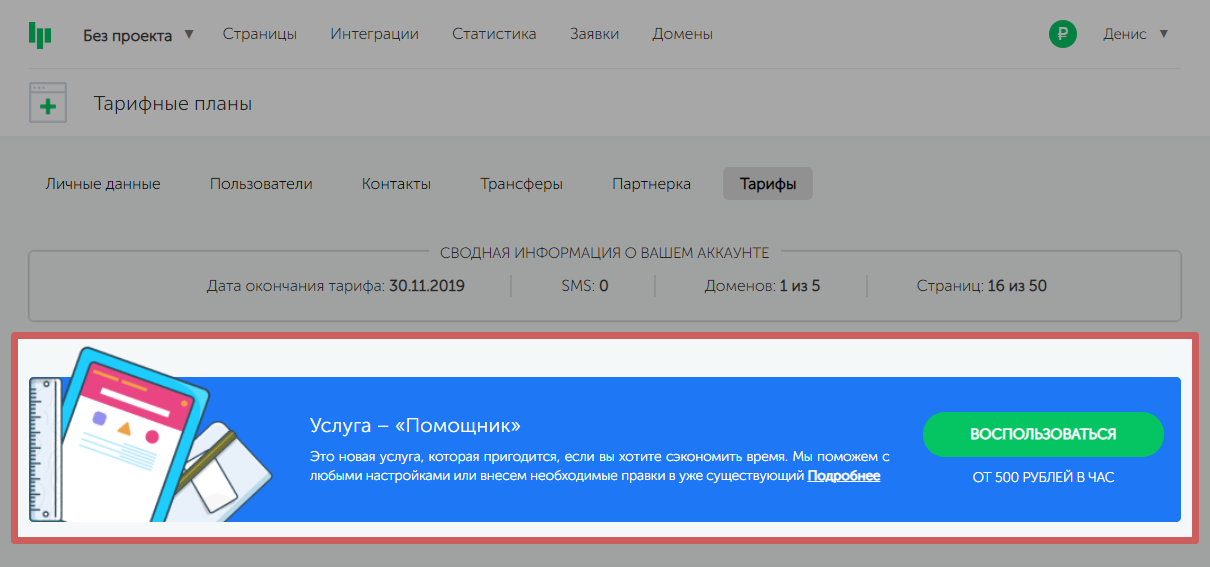The image size is (1210, 567).
Task: Select Статистика in the top navigation
Action: point(494,34)
